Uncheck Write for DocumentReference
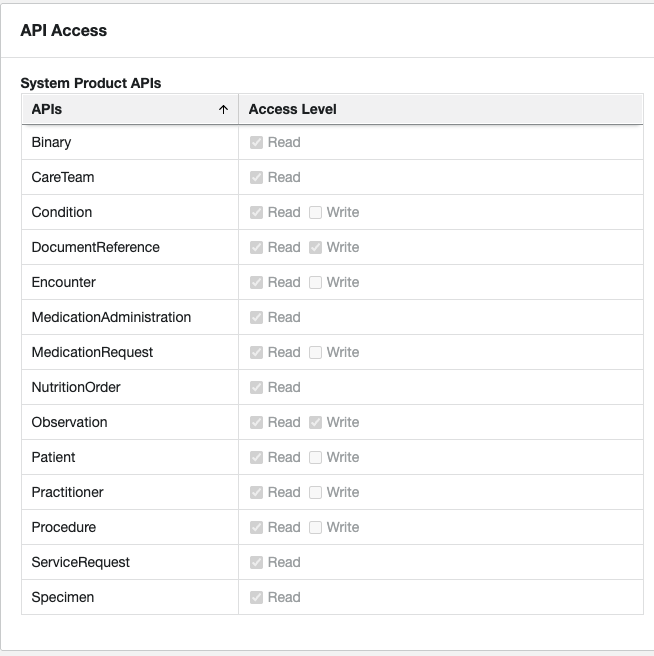The image size is (654, 656). (x=315, y=248)
